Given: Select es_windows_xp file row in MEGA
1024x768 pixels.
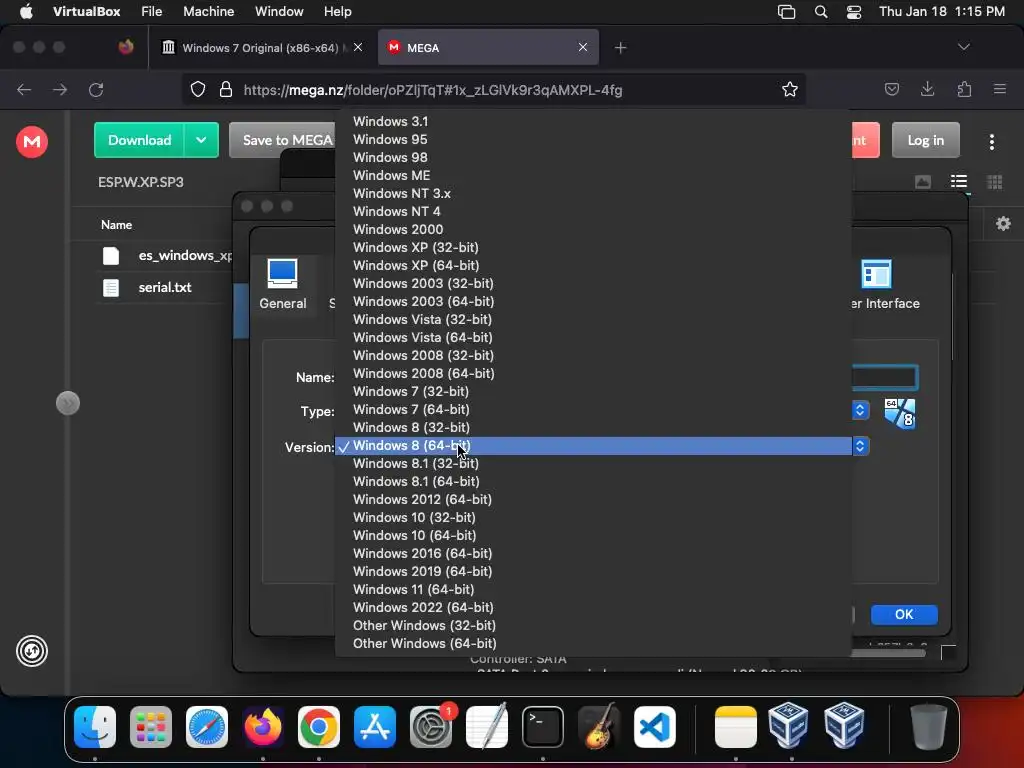Looking at the screenshot, I should [x=167, y=255].
